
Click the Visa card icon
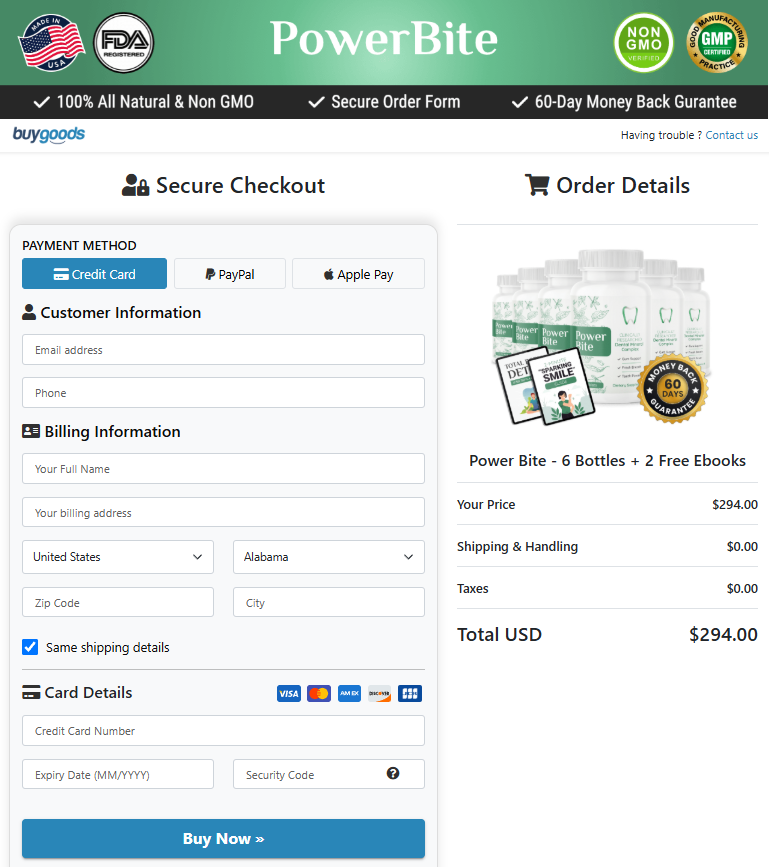(288, 693)
